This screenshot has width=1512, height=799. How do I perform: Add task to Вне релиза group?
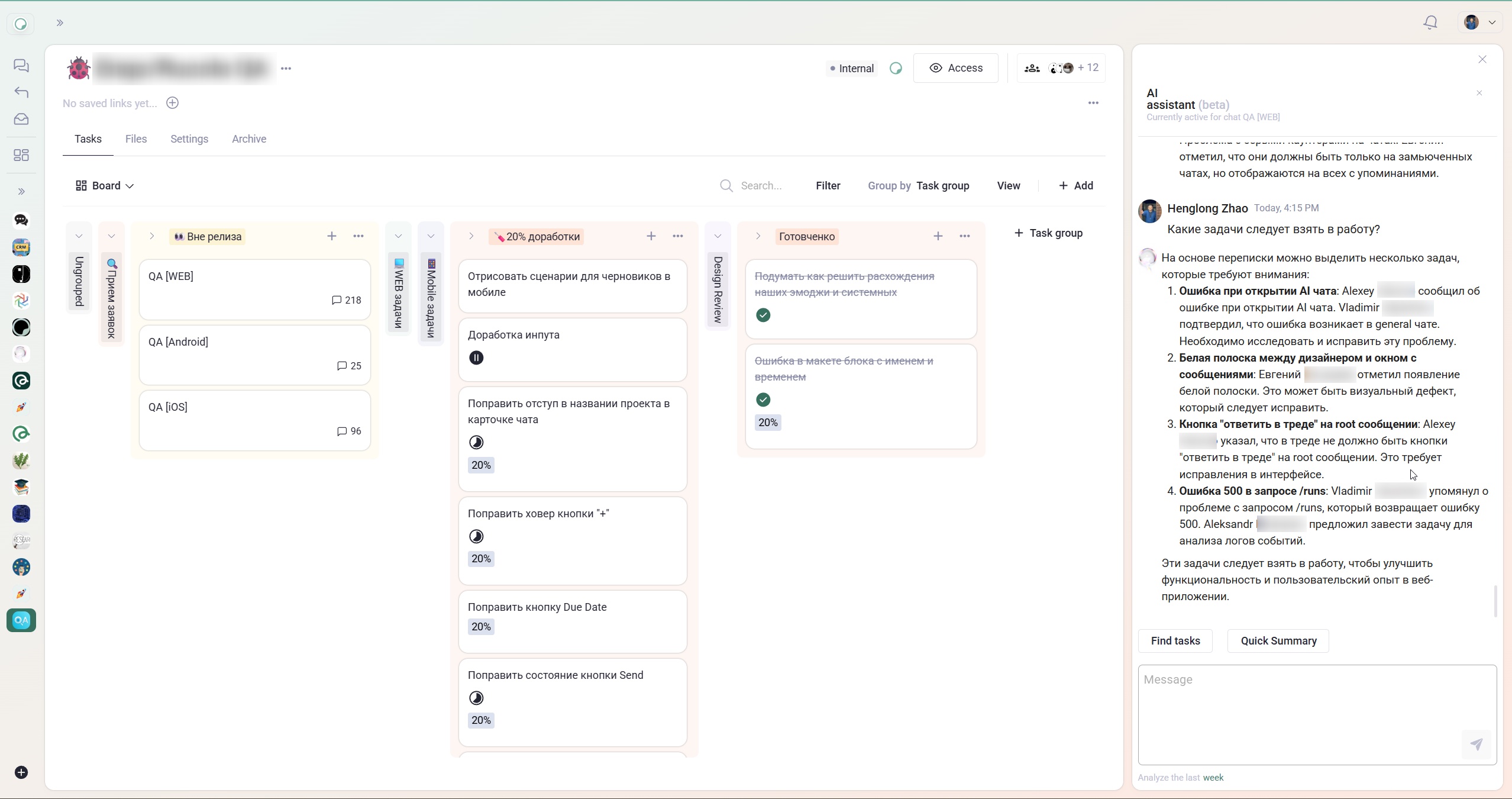[331, 236]
